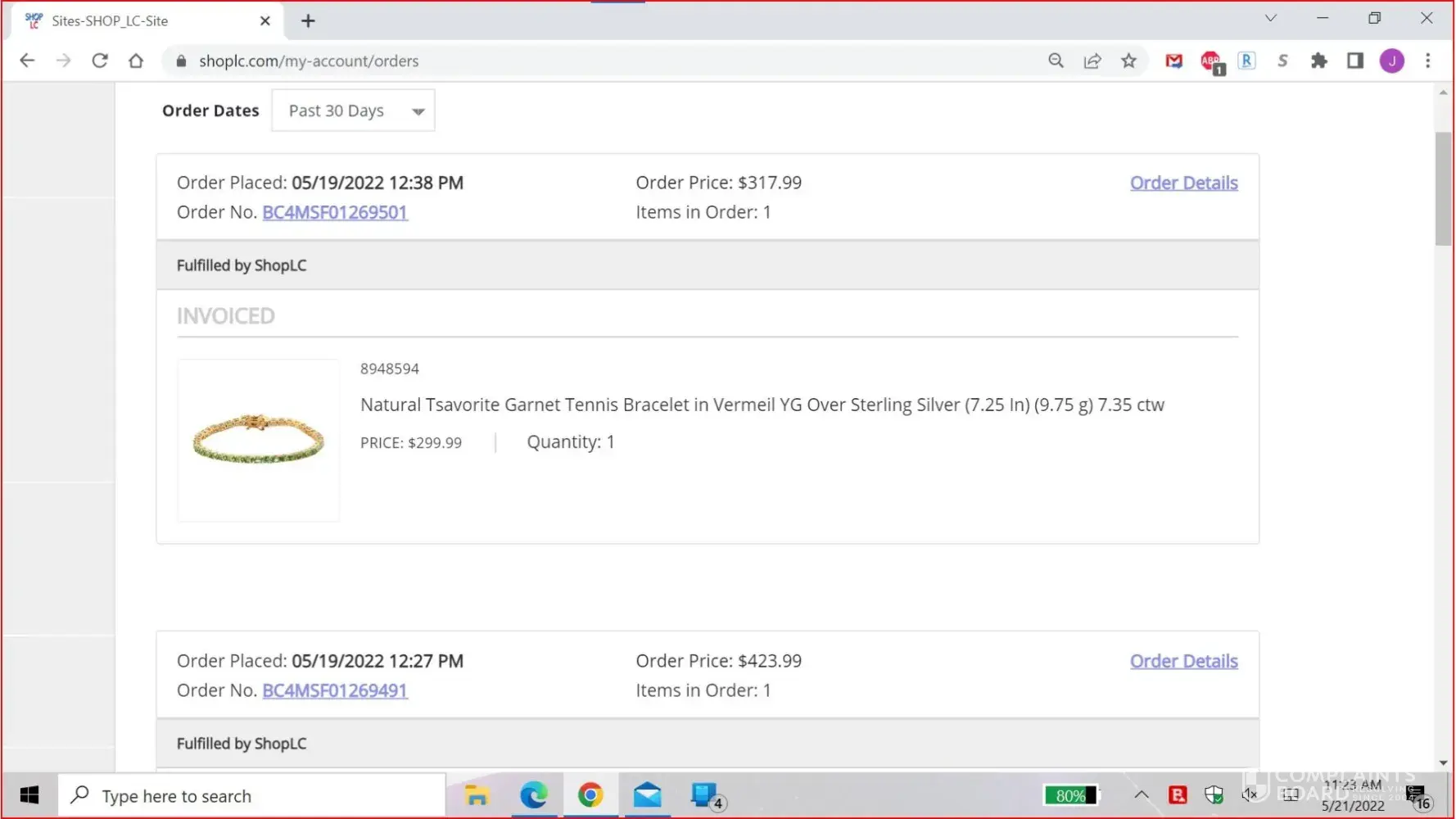Open Microsoft Edge from the taskbar
Viewport: 1456px width, 819px height.
click(x=534, y=795)
